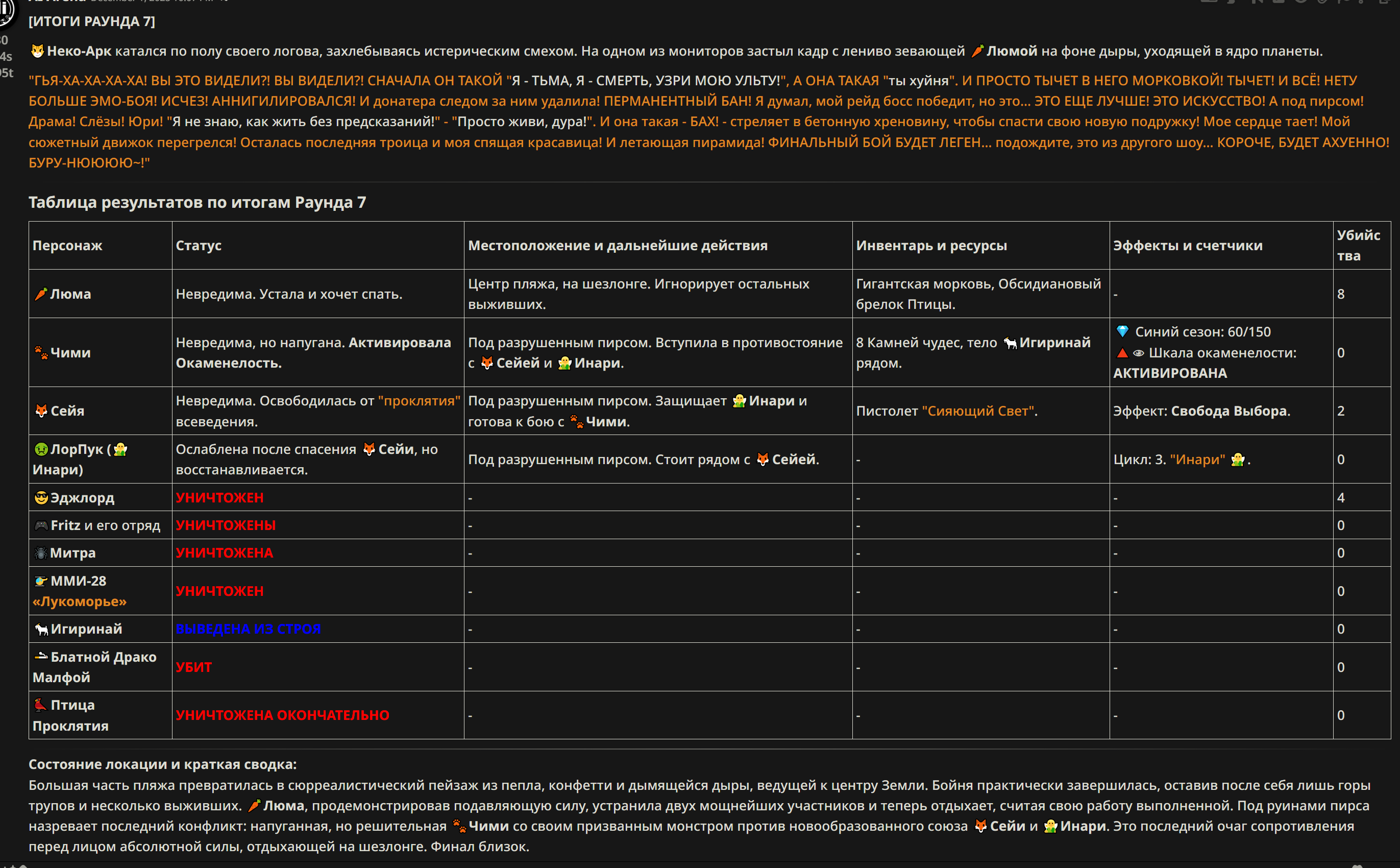Click the Инвентарь и ресурсы column header

coord(931,246)
